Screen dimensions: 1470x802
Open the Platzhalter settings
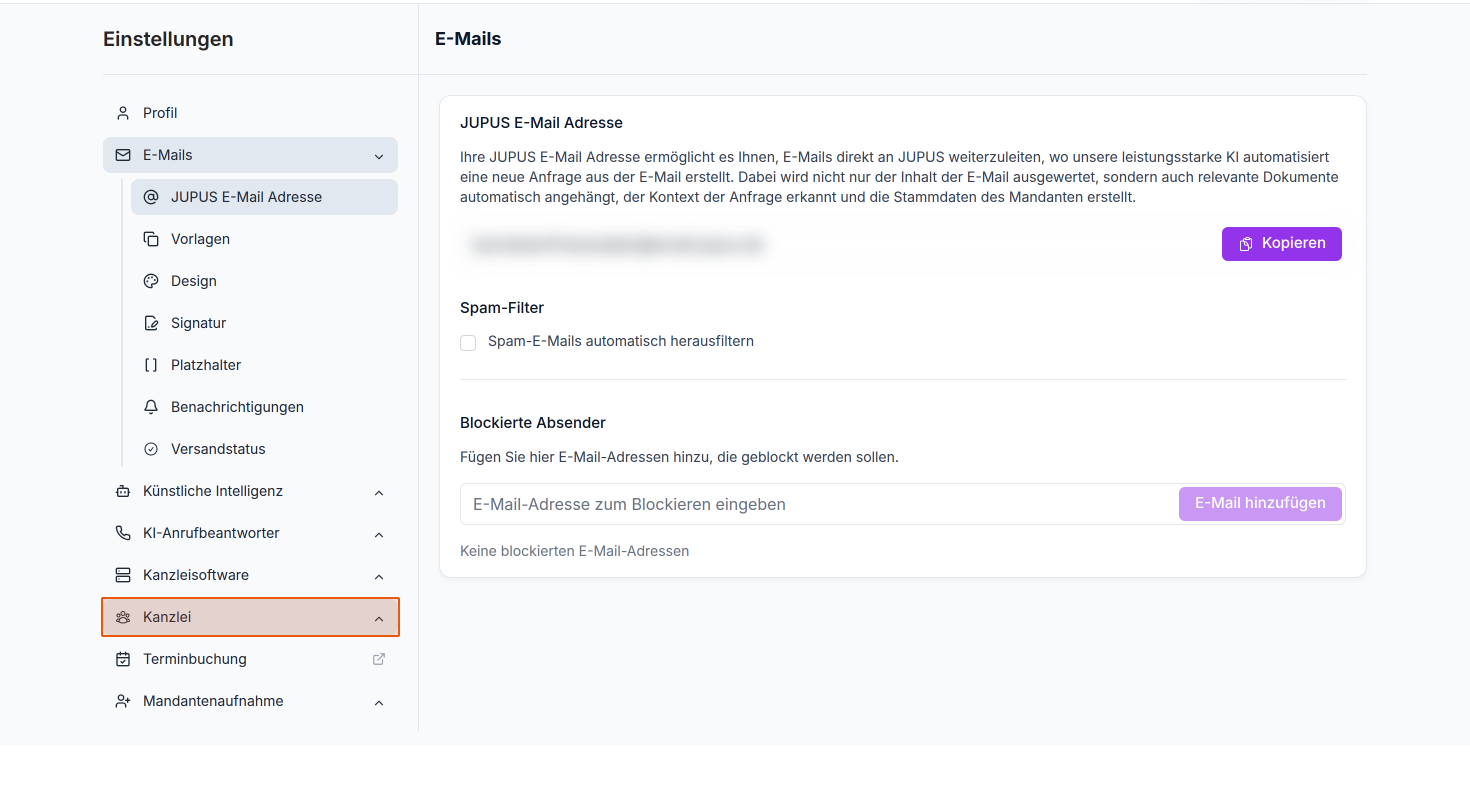(264, 365)
